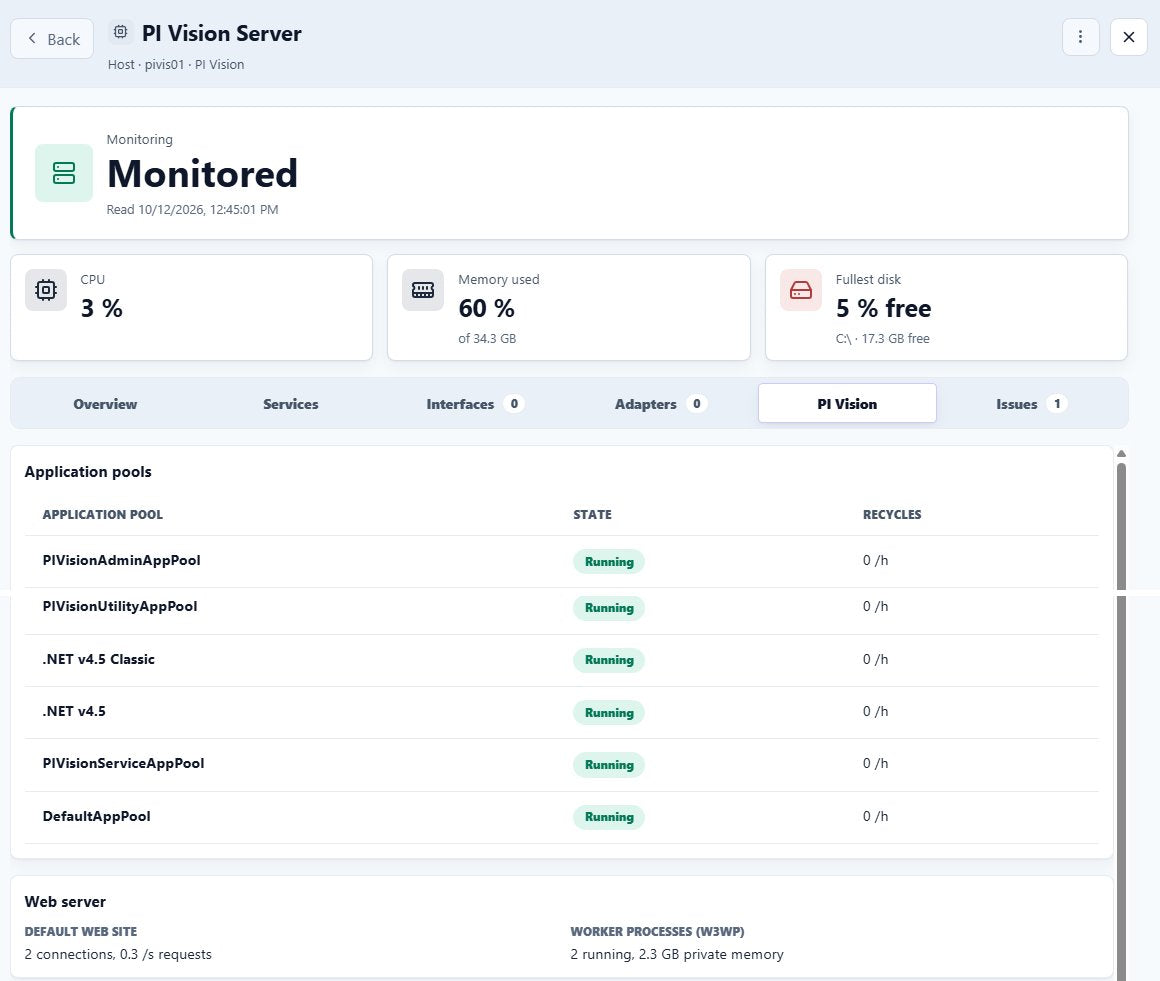The height and width of the screenshot is (981, 1160).
Task: Click the 2 running, 2.3 GB private memory text
Action: click(x=676, y=954)
